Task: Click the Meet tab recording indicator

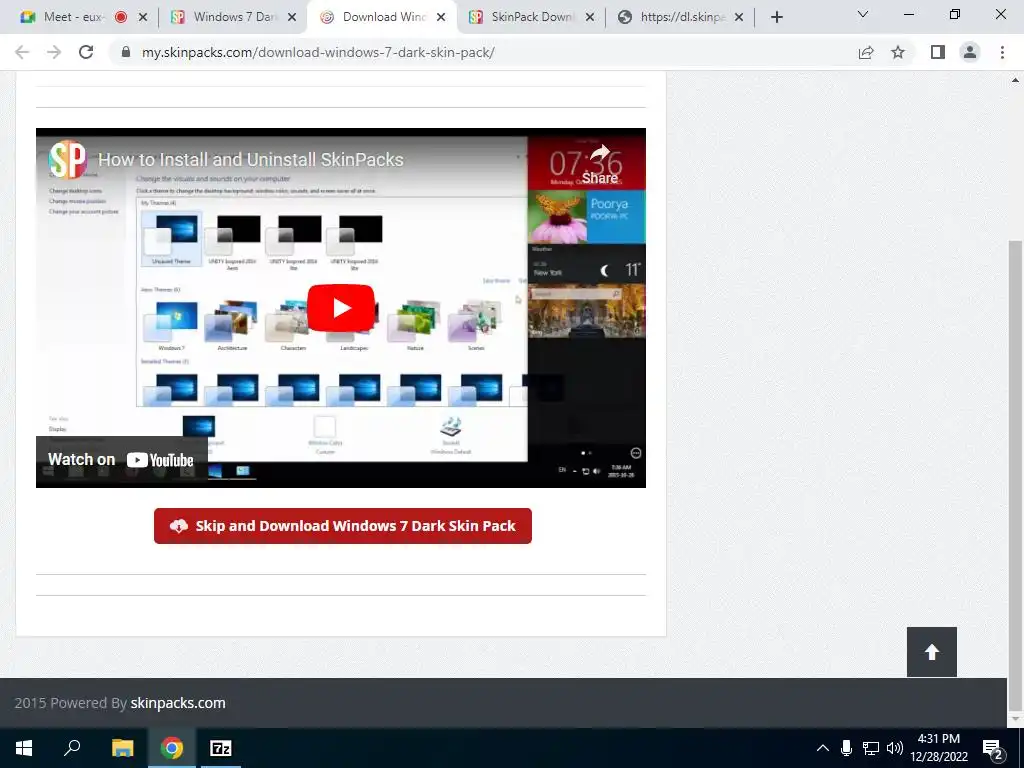Action: click(121, 18)
